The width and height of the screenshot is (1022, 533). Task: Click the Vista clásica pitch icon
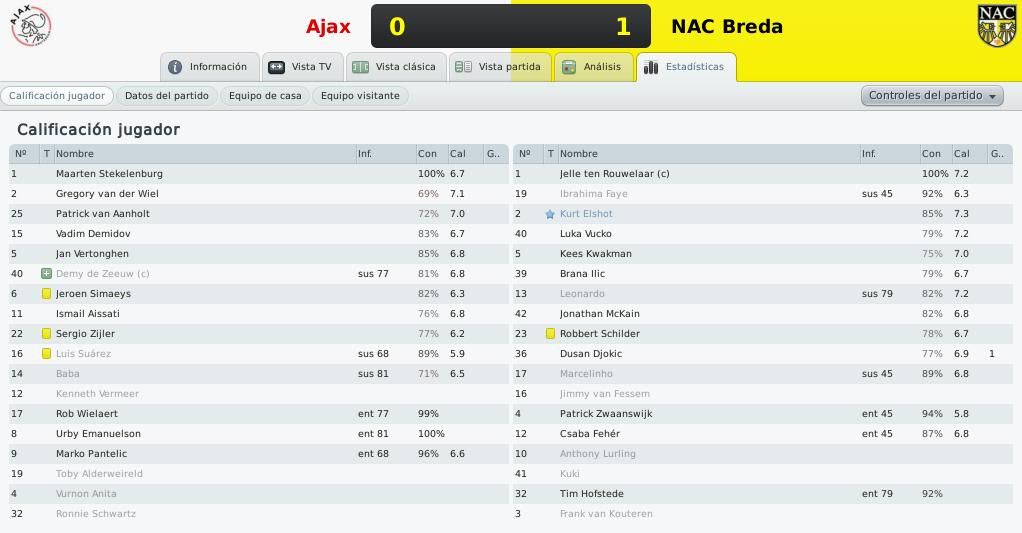coord(360,67)
